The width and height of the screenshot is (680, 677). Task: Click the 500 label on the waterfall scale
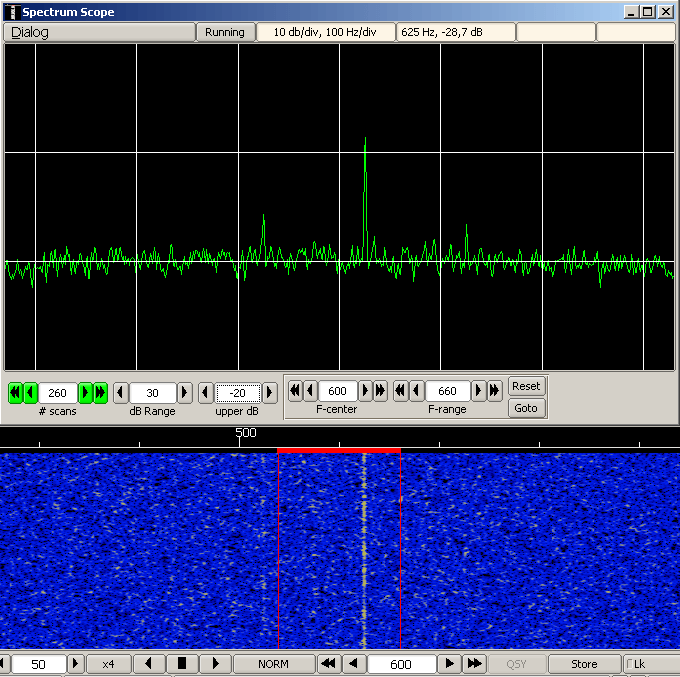(246, 433)
